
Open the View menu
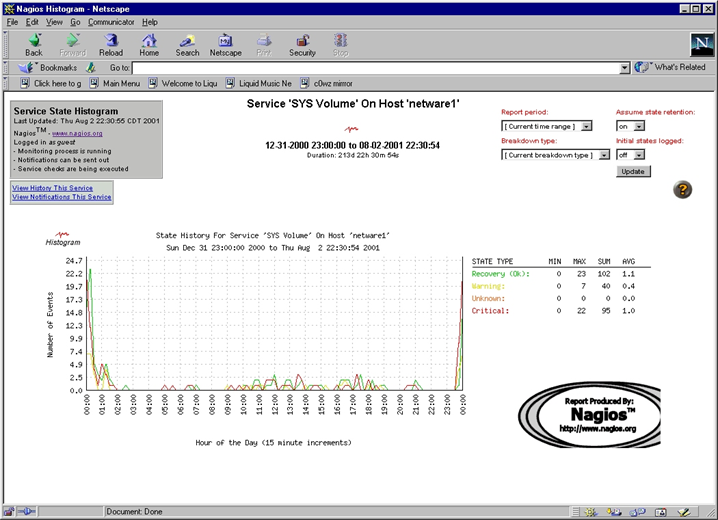[54, 22]
